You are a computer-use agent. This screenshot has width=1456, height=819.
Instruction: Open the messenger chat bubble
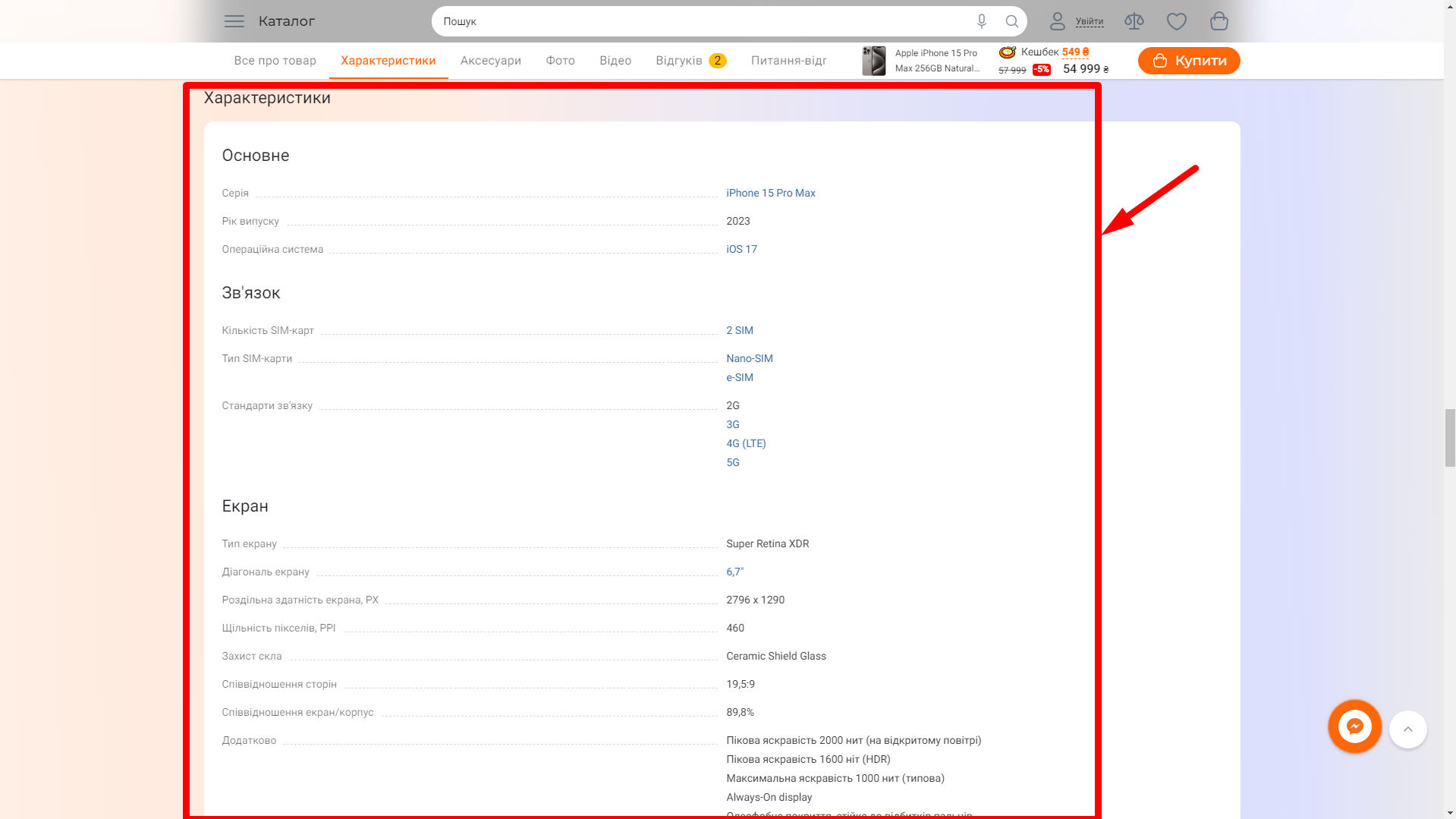coord(1354,726)
